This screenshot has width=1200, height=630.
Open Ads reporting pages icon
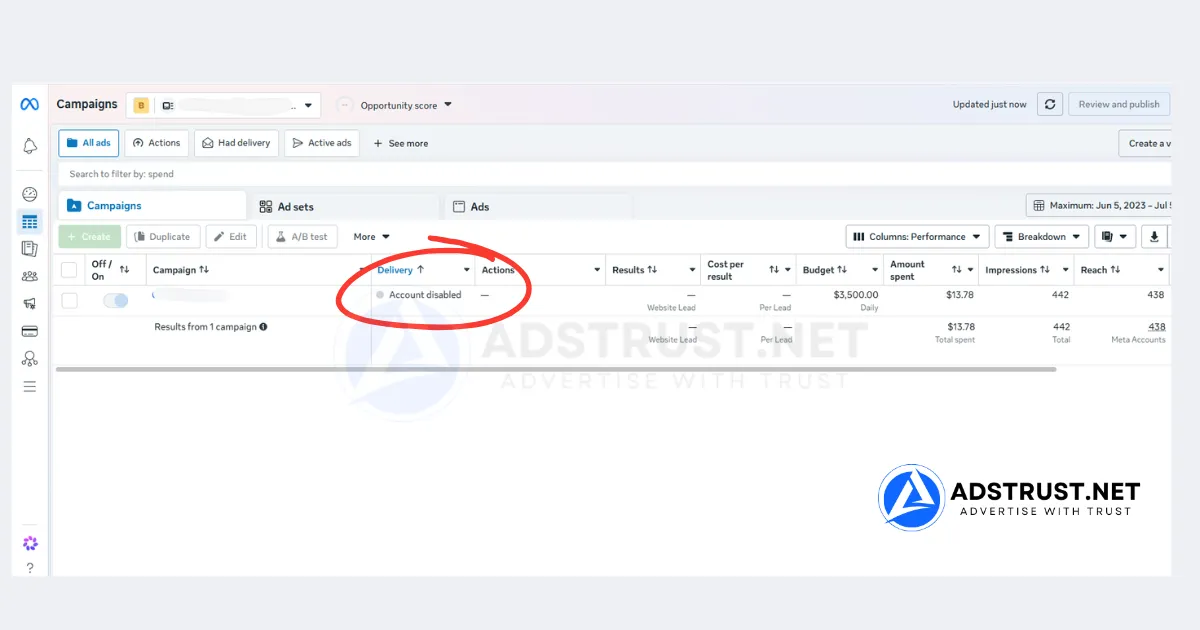pyautogui.click(x=30, y=249)
